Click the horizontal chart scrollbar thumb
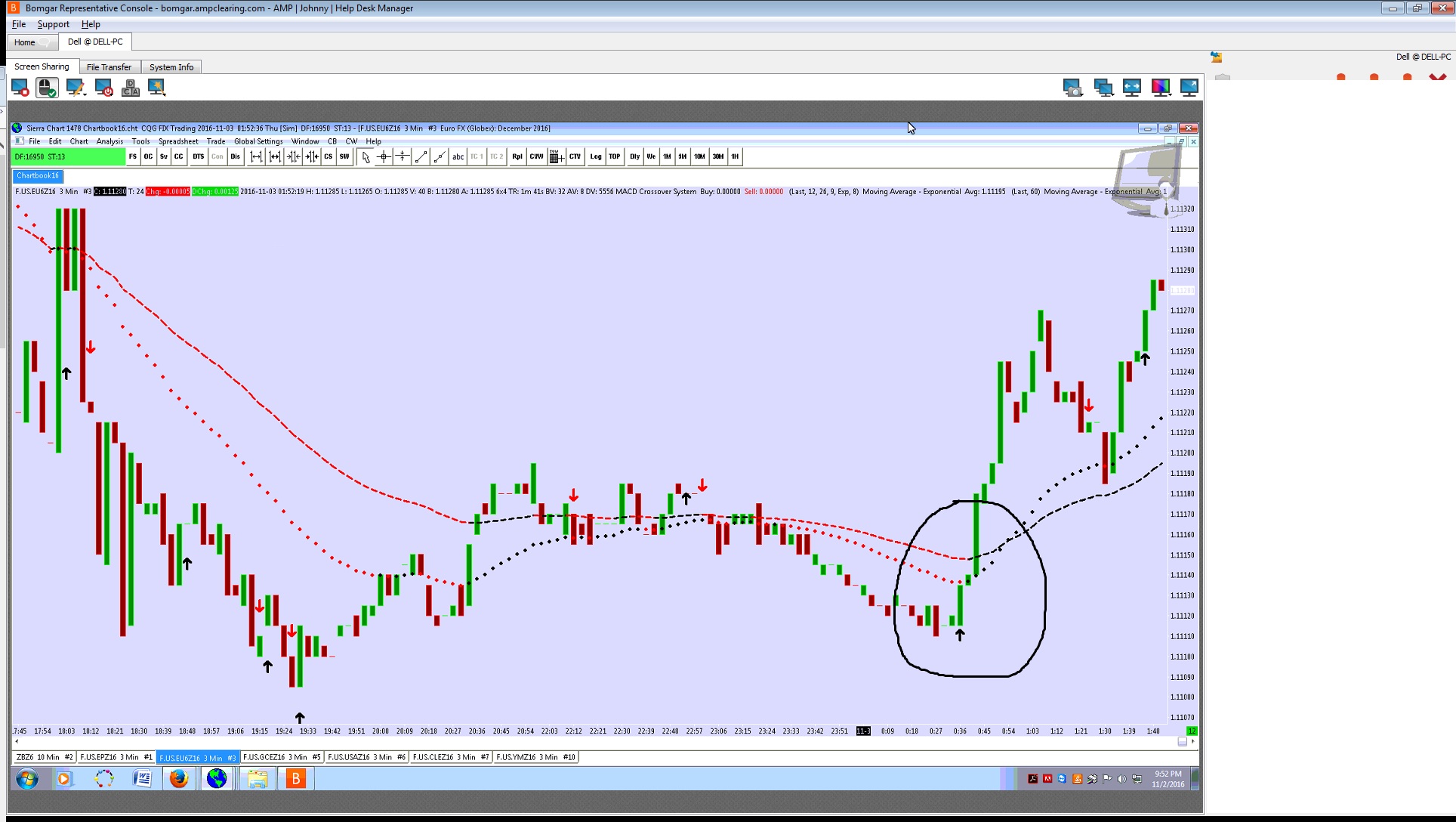Viewport: 1456px width, 822px height. (1182, 741)
